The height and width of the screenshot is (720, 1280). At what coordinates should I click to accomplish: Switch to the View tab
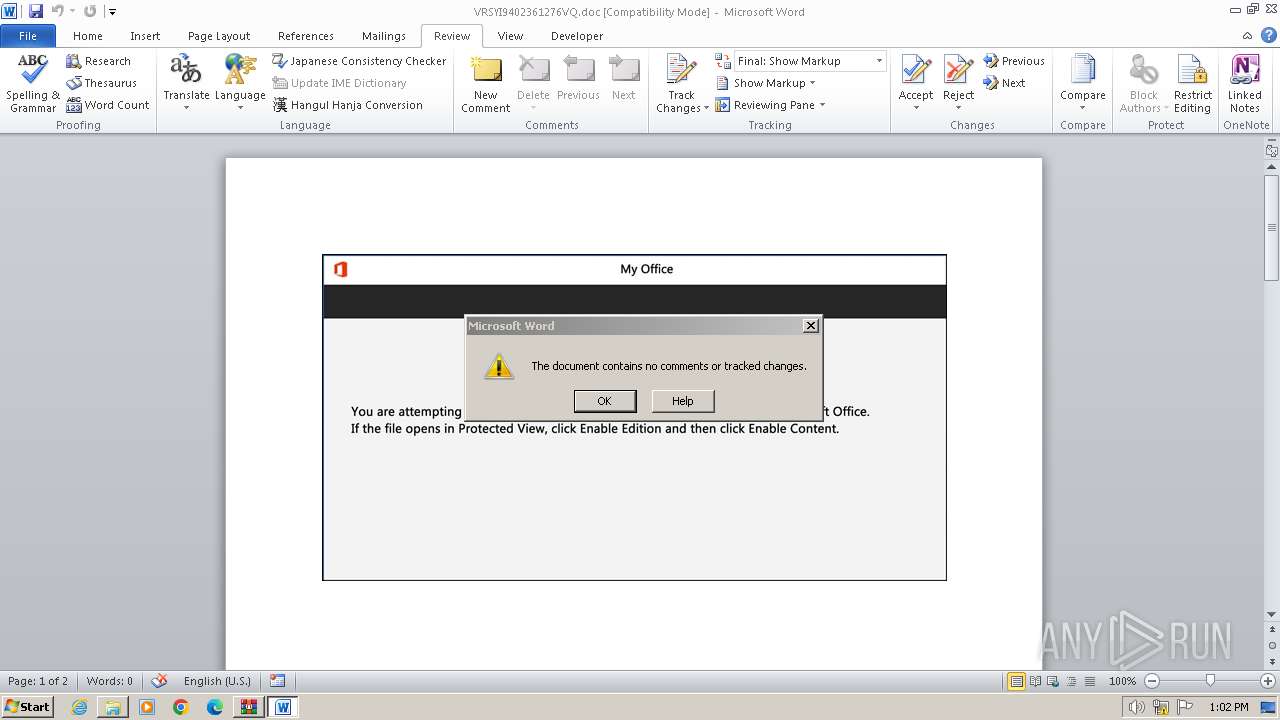(510, 36)
